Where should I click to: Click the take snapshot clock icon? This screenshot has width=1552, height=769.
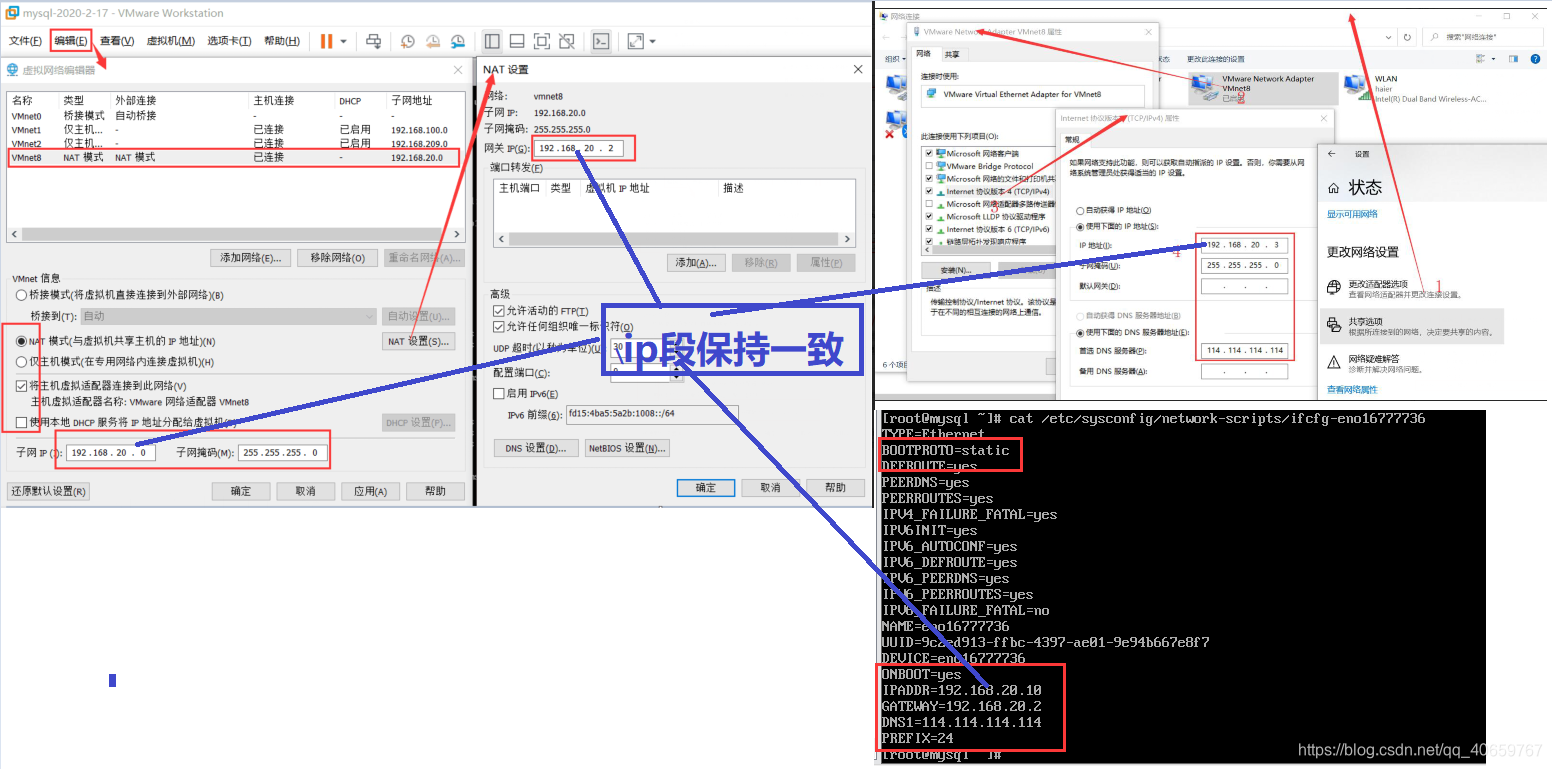point(408,41)
